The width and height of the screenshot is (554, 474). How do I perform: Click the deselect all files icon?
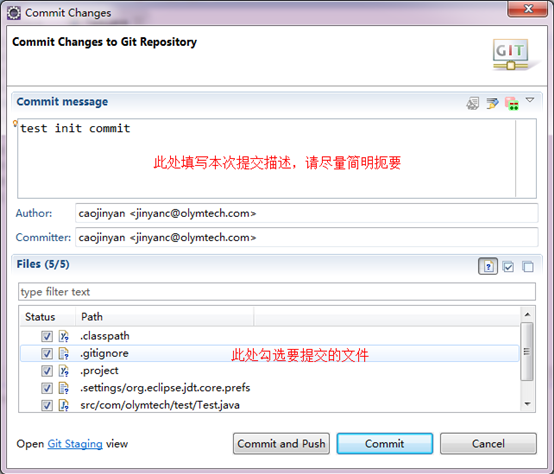[528, 266]
